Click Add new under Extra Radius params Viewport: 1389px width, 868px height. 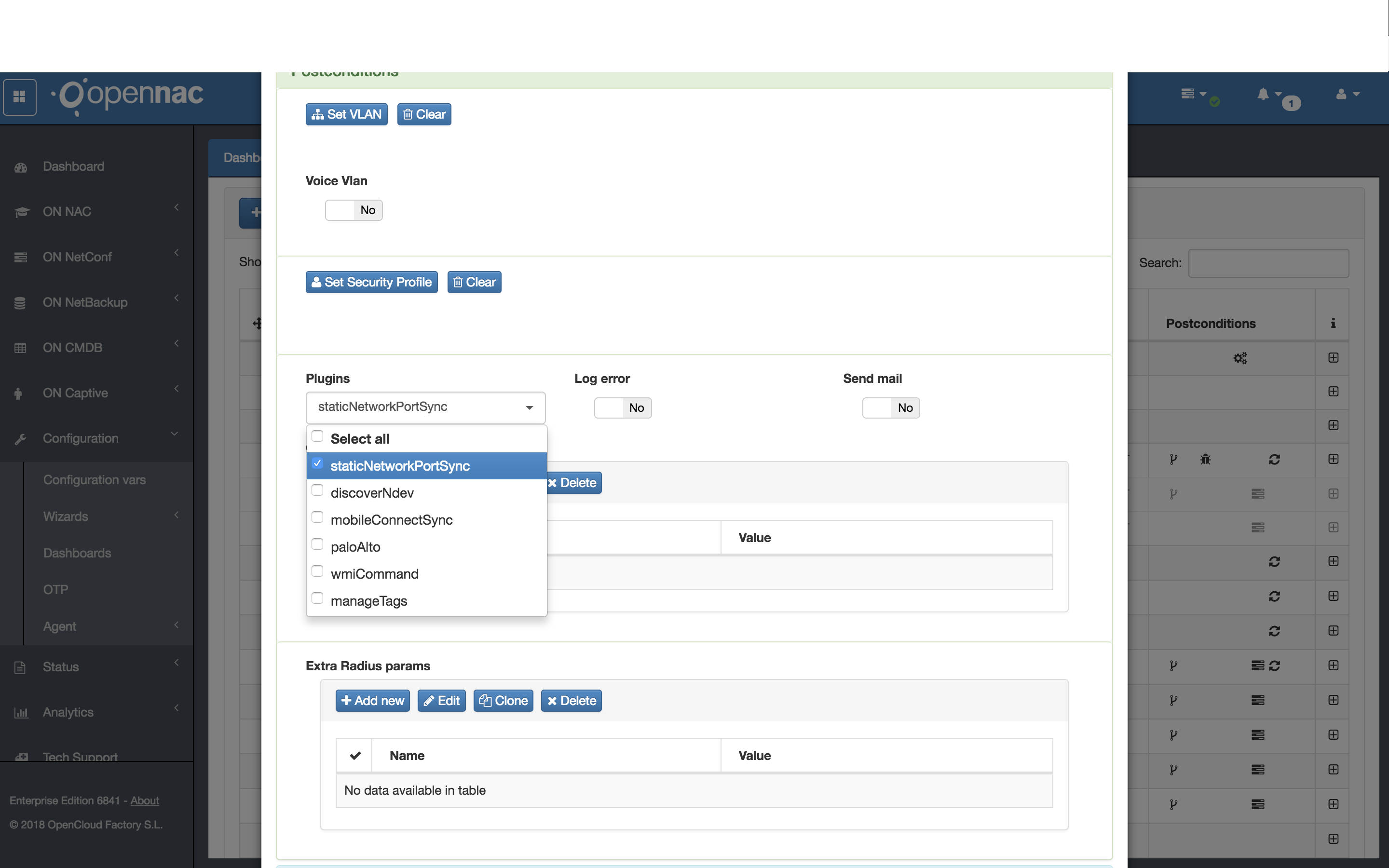(x=372, y=701)
